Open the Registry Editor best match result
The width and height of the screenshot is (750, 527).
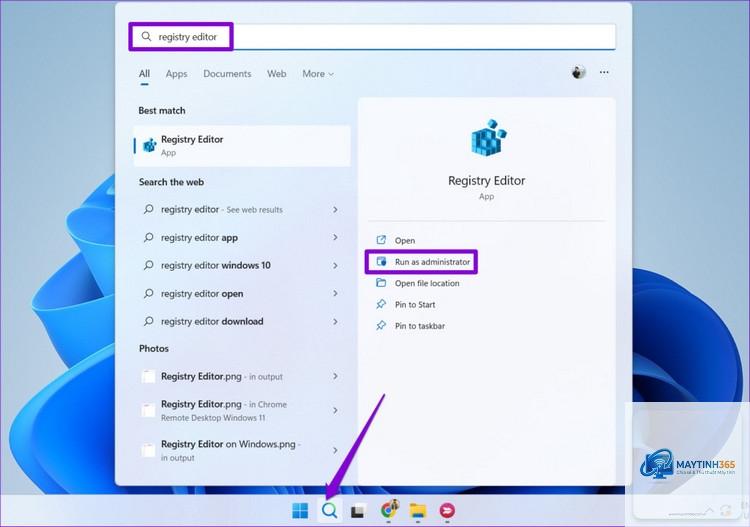coord(242,145)
